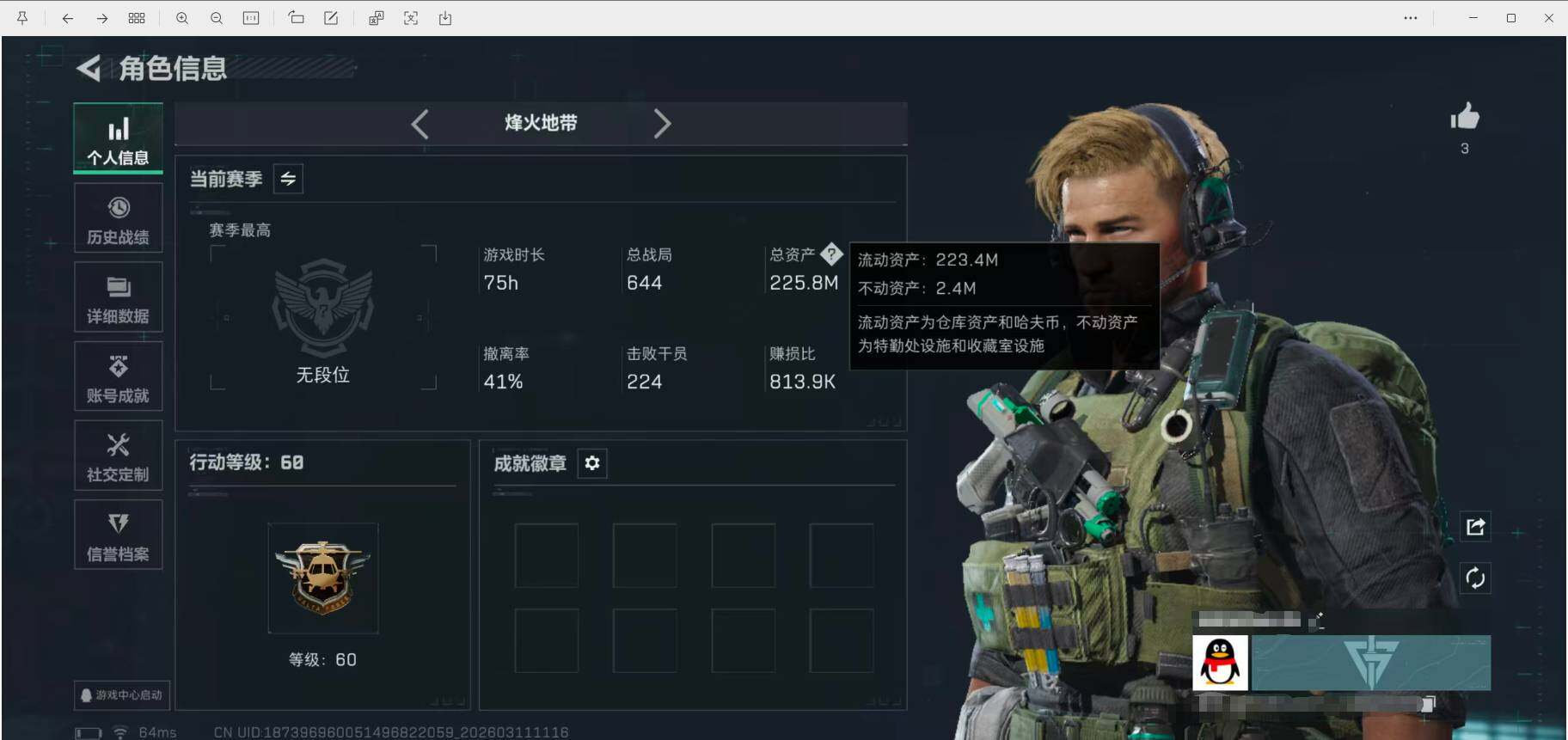Open the viewer's more options menu

coord(1411,18)
